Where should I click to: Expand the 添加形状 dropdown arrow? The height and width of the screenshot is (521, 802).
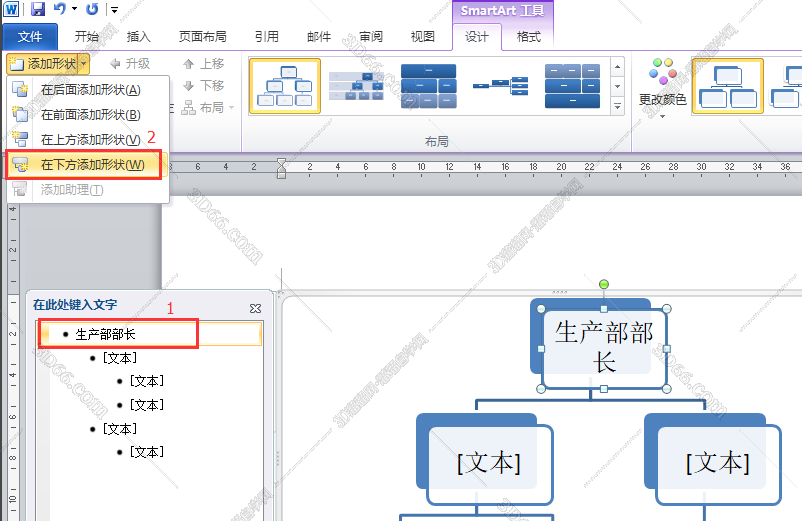click(84, 64)
